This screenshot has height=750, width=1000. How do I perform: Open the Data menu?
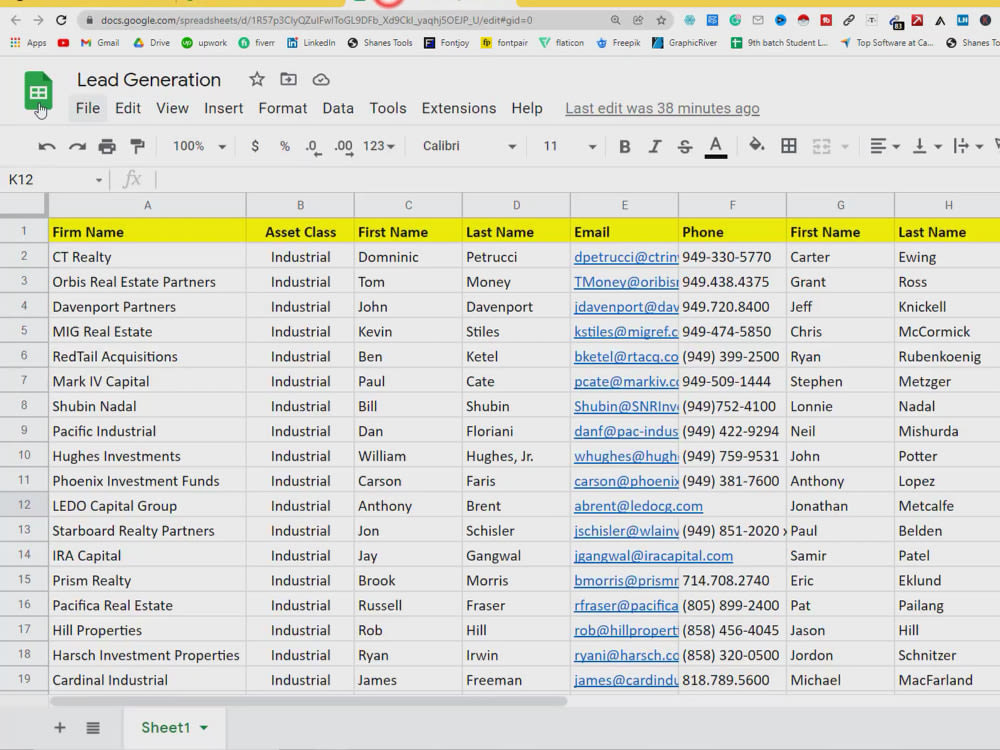click(338, 108)
